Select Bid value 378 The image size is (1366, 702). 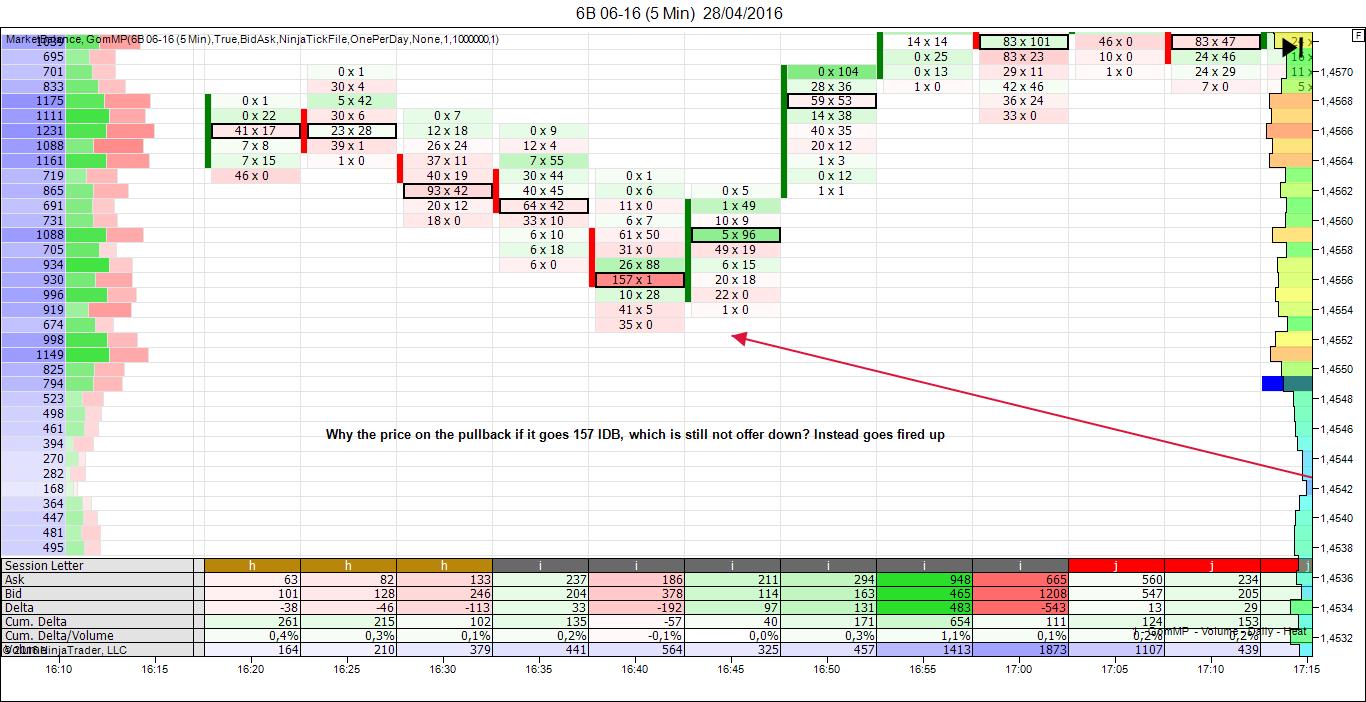[x=636, y=594]
